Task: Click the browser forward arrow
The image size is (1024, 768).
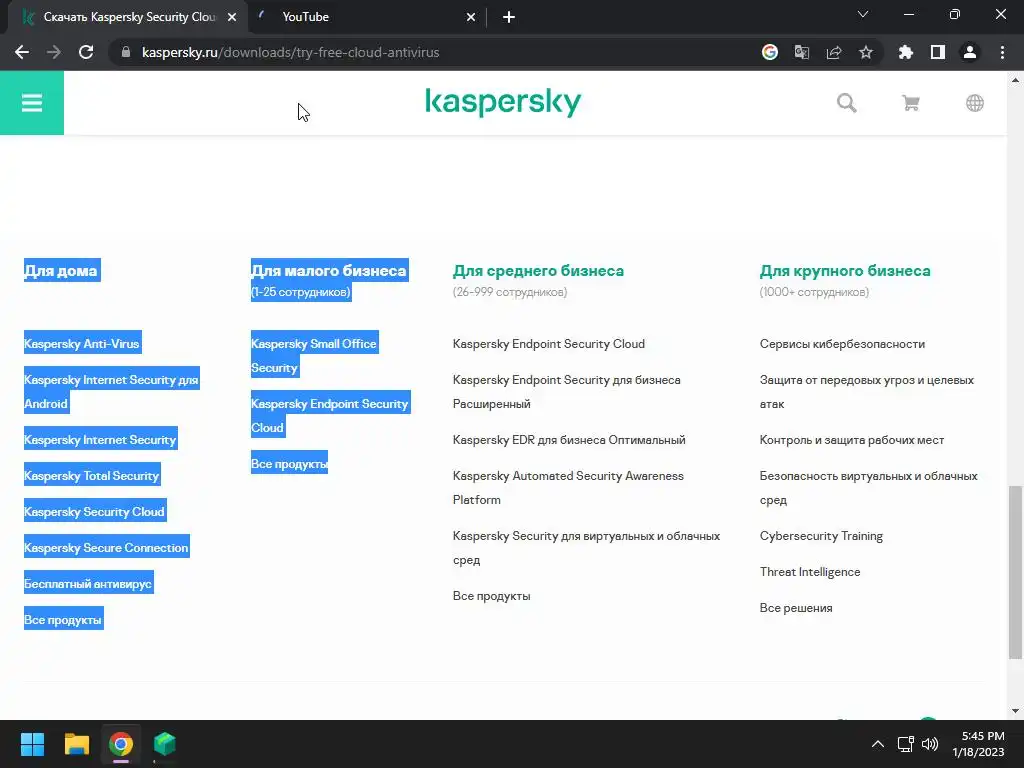Action: (54, 52)
